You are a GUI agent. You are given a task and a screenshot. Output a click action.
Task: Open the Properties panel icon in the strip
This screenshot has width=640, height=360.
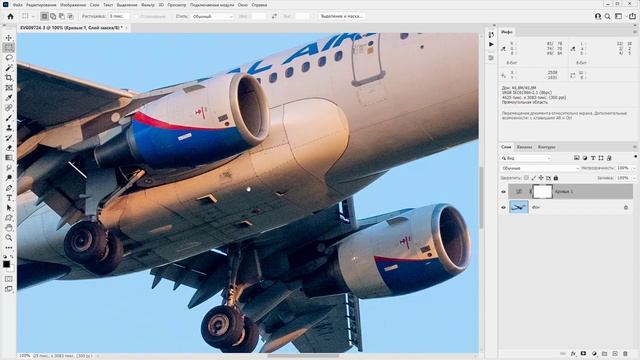(491, 58)
